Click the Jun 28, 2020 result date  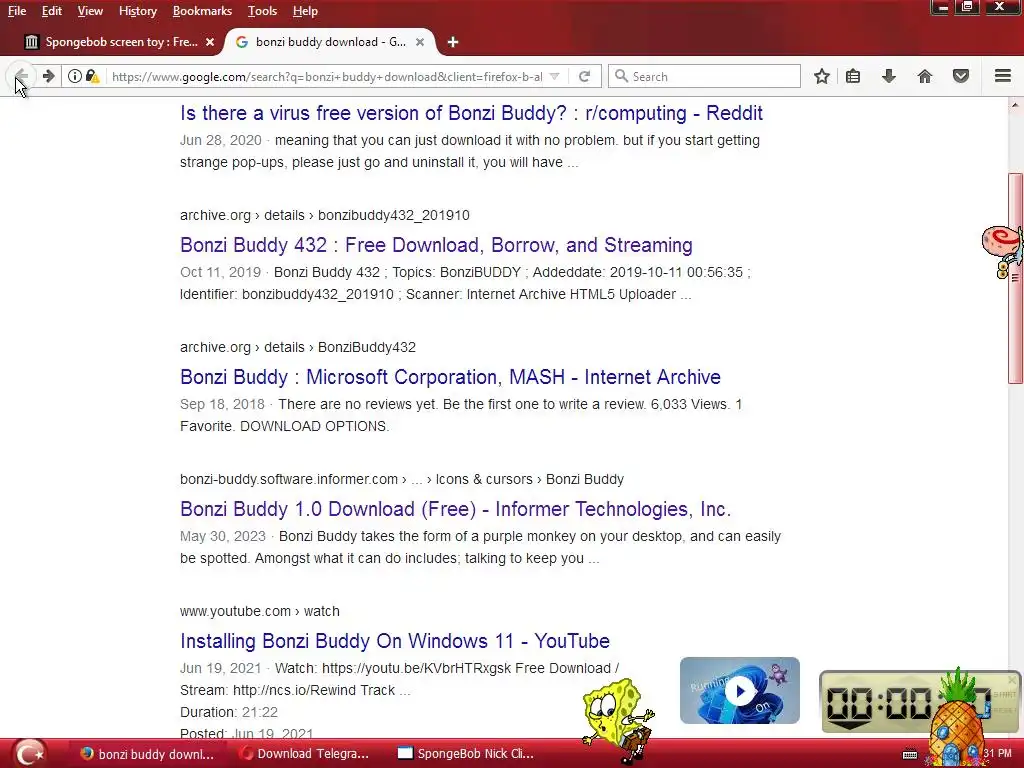[x=221, y=140]
